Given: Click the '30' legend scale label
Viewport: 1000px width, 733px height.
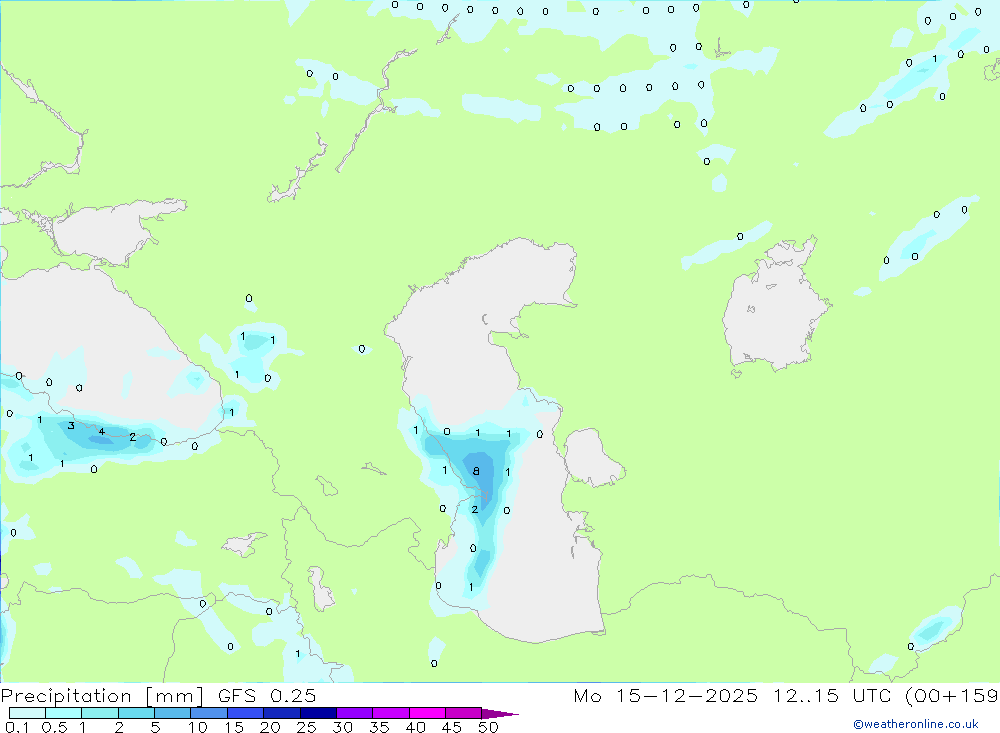Looking at the screenshot, I should tap(343, 727).
